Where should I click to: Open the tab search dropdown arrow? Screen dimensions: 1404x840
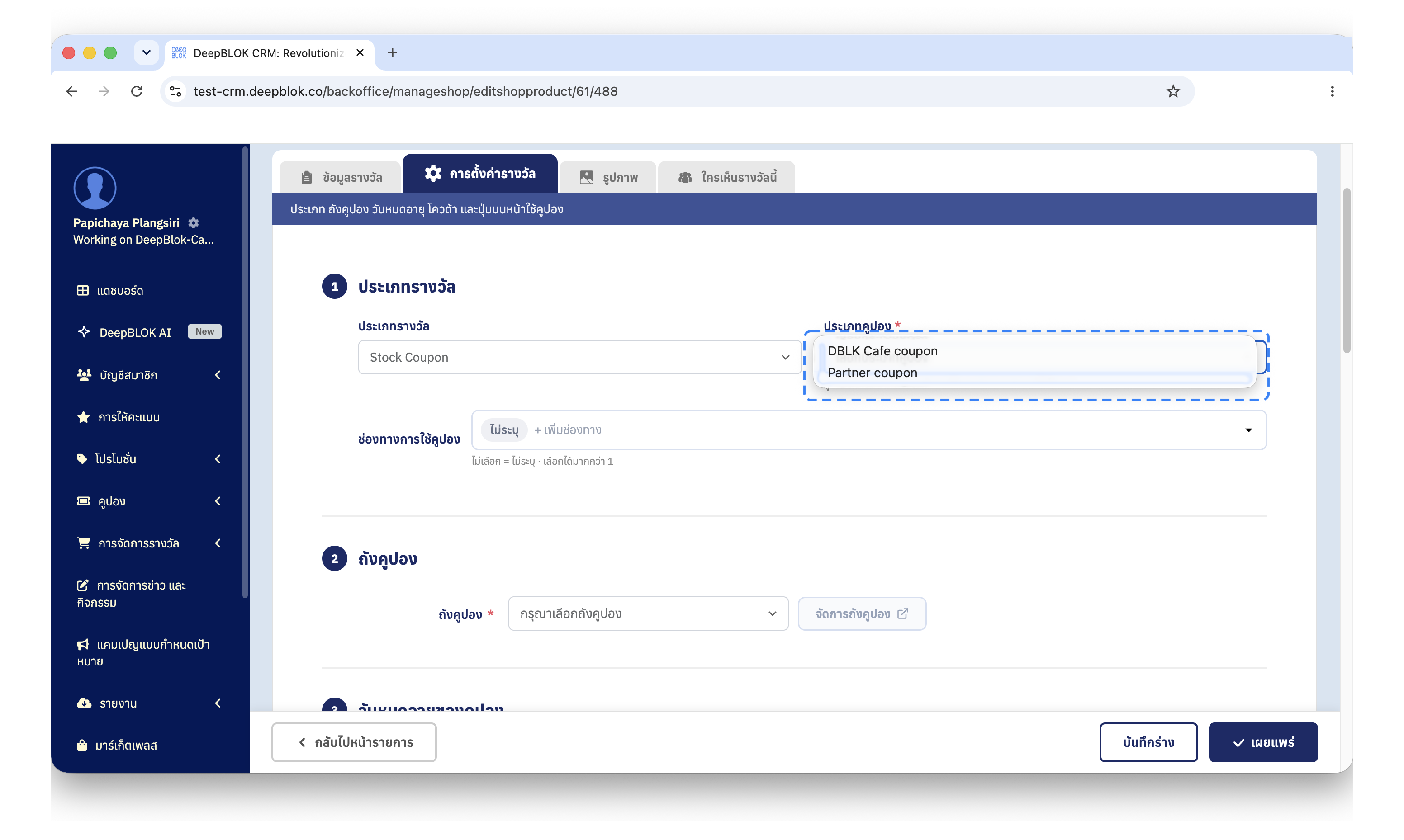(146, 52)
